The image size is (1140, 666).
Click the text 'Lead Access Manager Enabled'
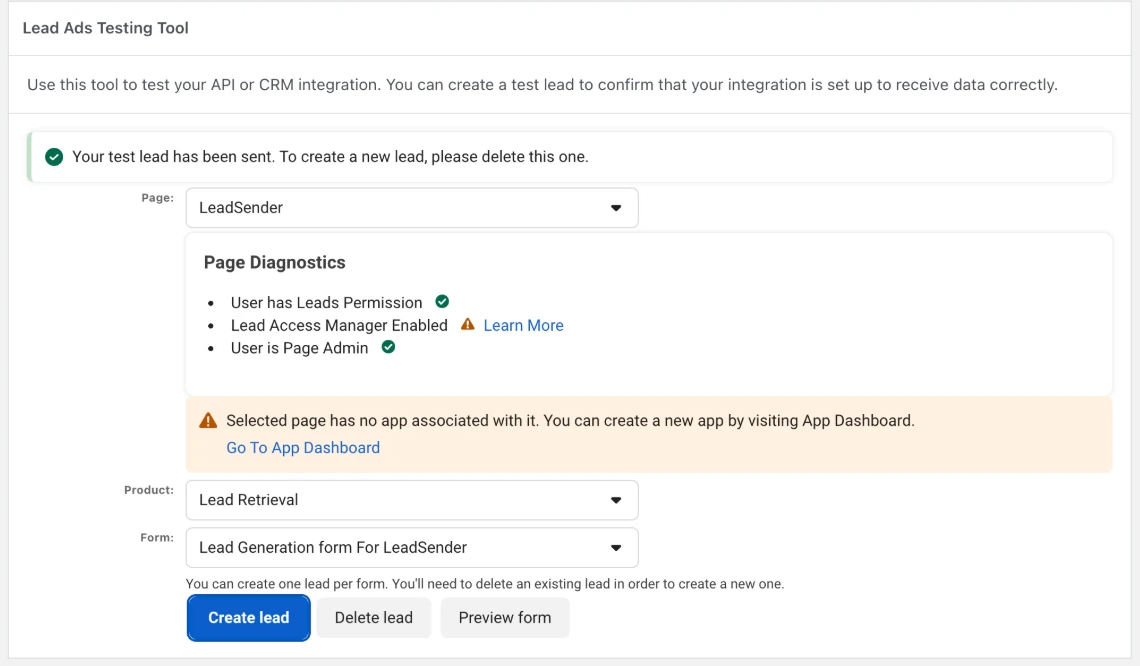pos(339,325)
